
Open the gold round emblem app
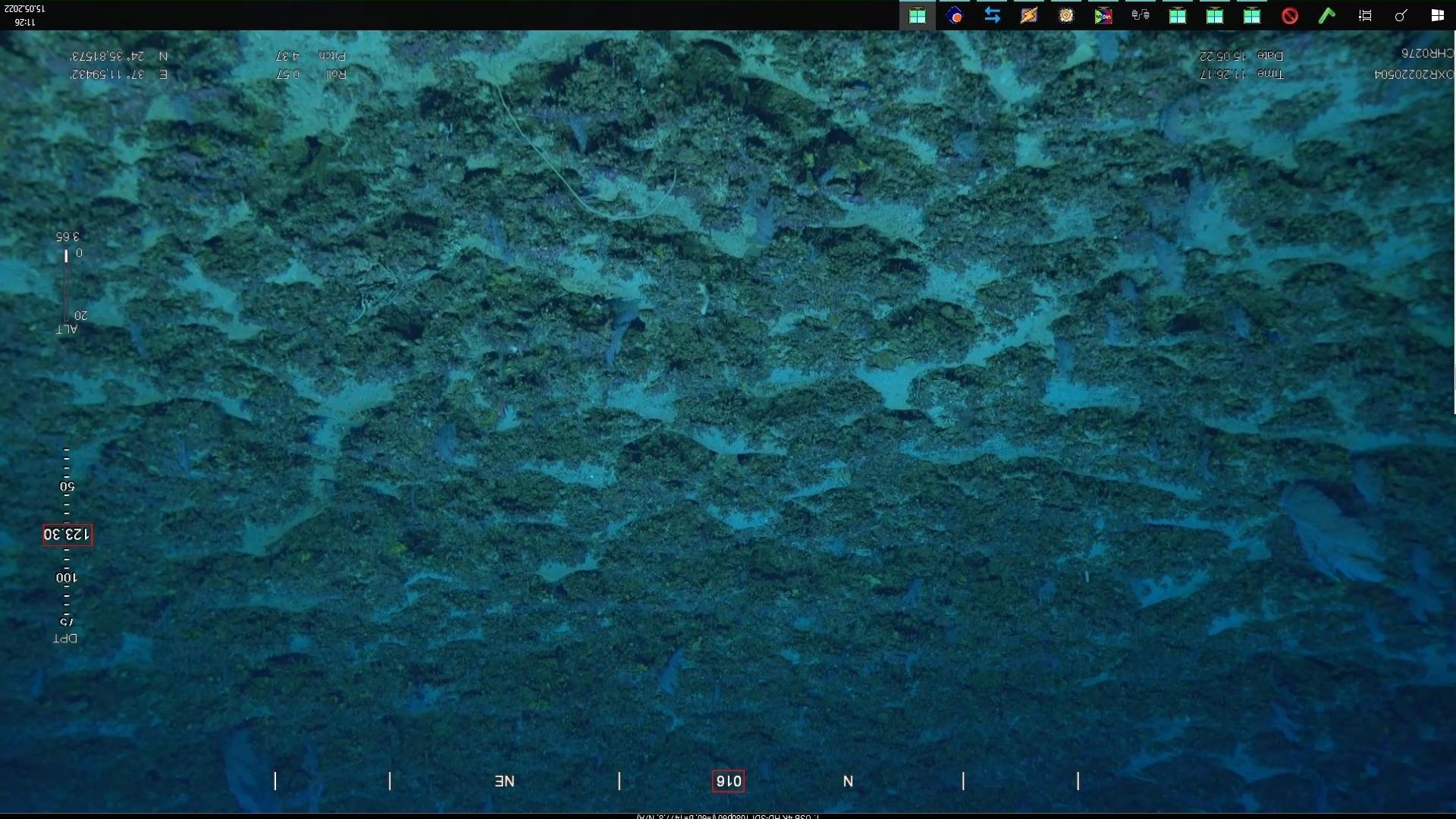pyautogui.click(x=1066, y=15)
